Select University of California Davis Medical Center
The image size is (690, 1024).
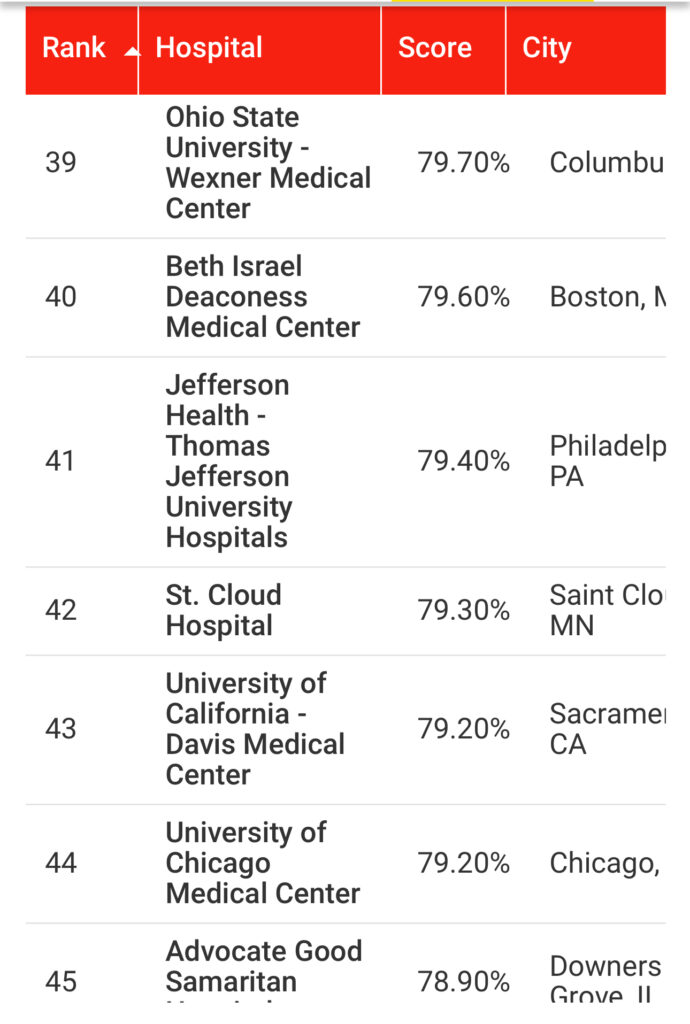point(255,729)
